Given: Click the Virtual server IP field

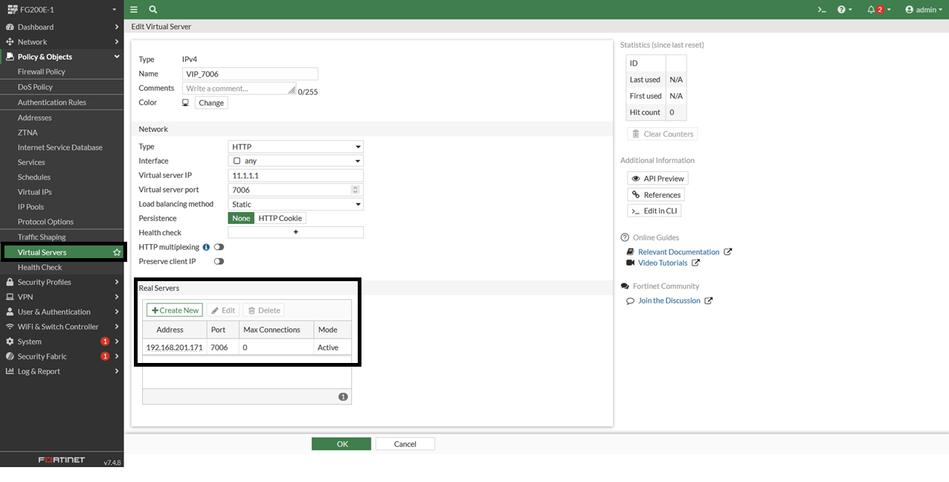Looking at the screenshot, I should [x=295, y=176].
